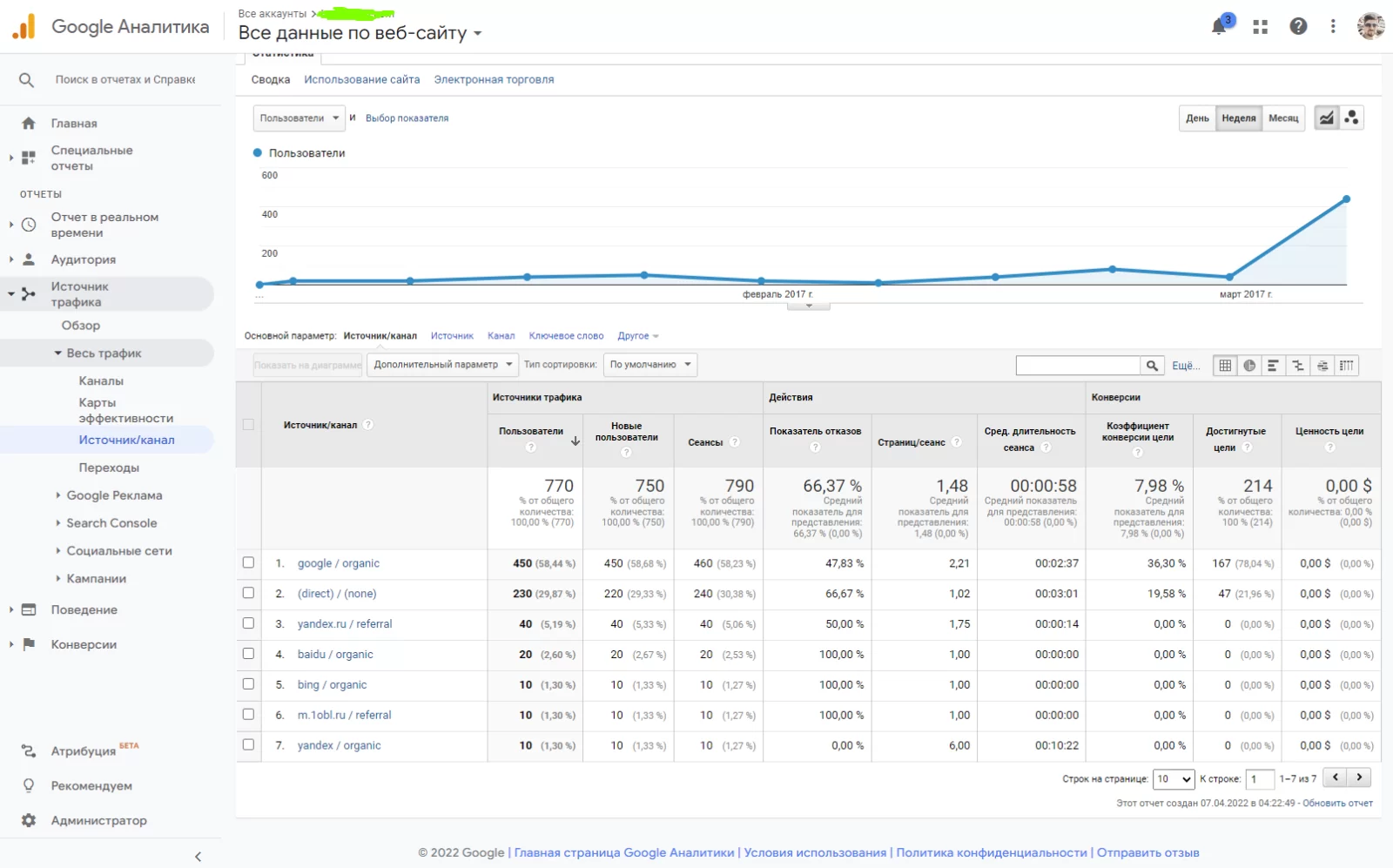Open the Другое dimension dropdown

point(637,336)
